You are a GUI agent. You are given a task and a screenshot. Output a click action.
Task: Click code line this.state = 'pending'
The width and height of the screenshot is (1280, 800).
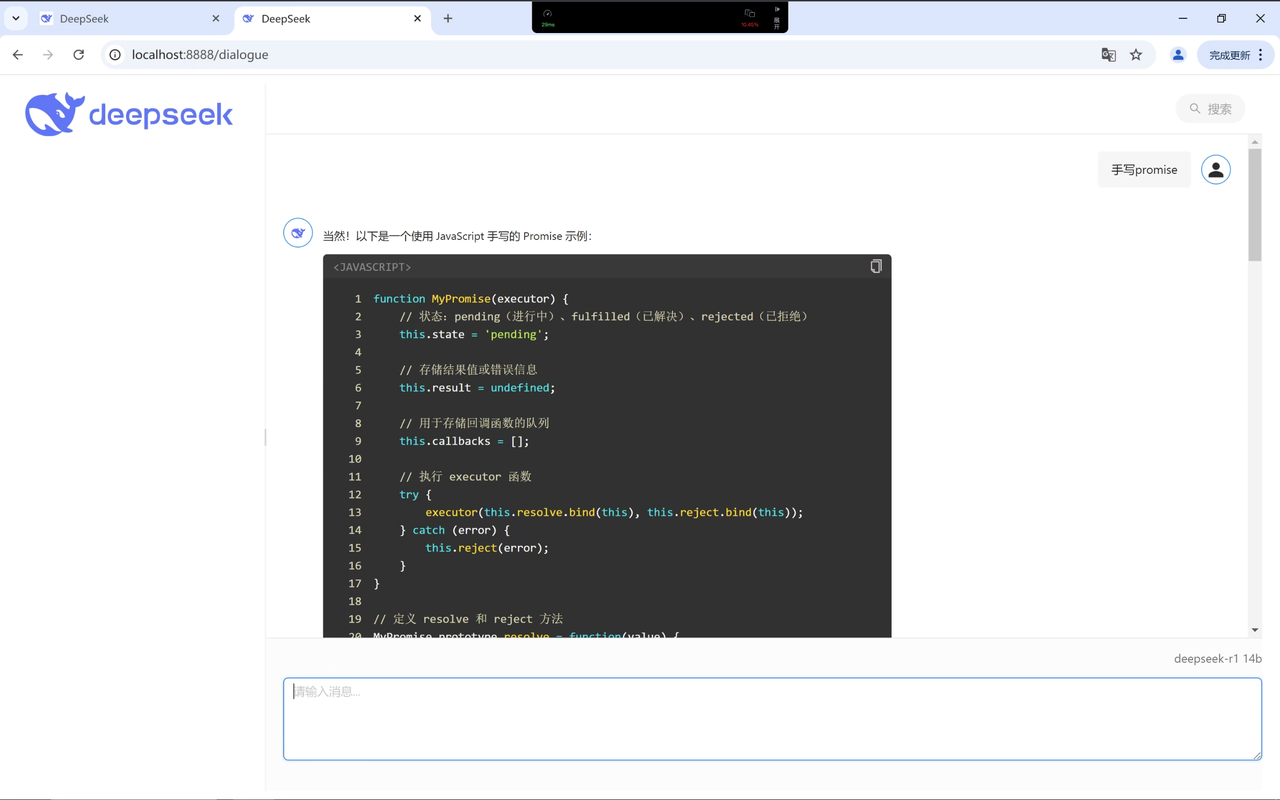(474, 334)
